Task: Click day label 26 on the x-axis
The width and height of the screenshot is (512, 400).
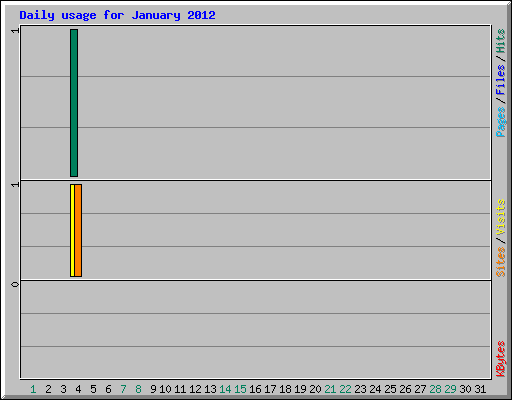Action: coord(405,389)
